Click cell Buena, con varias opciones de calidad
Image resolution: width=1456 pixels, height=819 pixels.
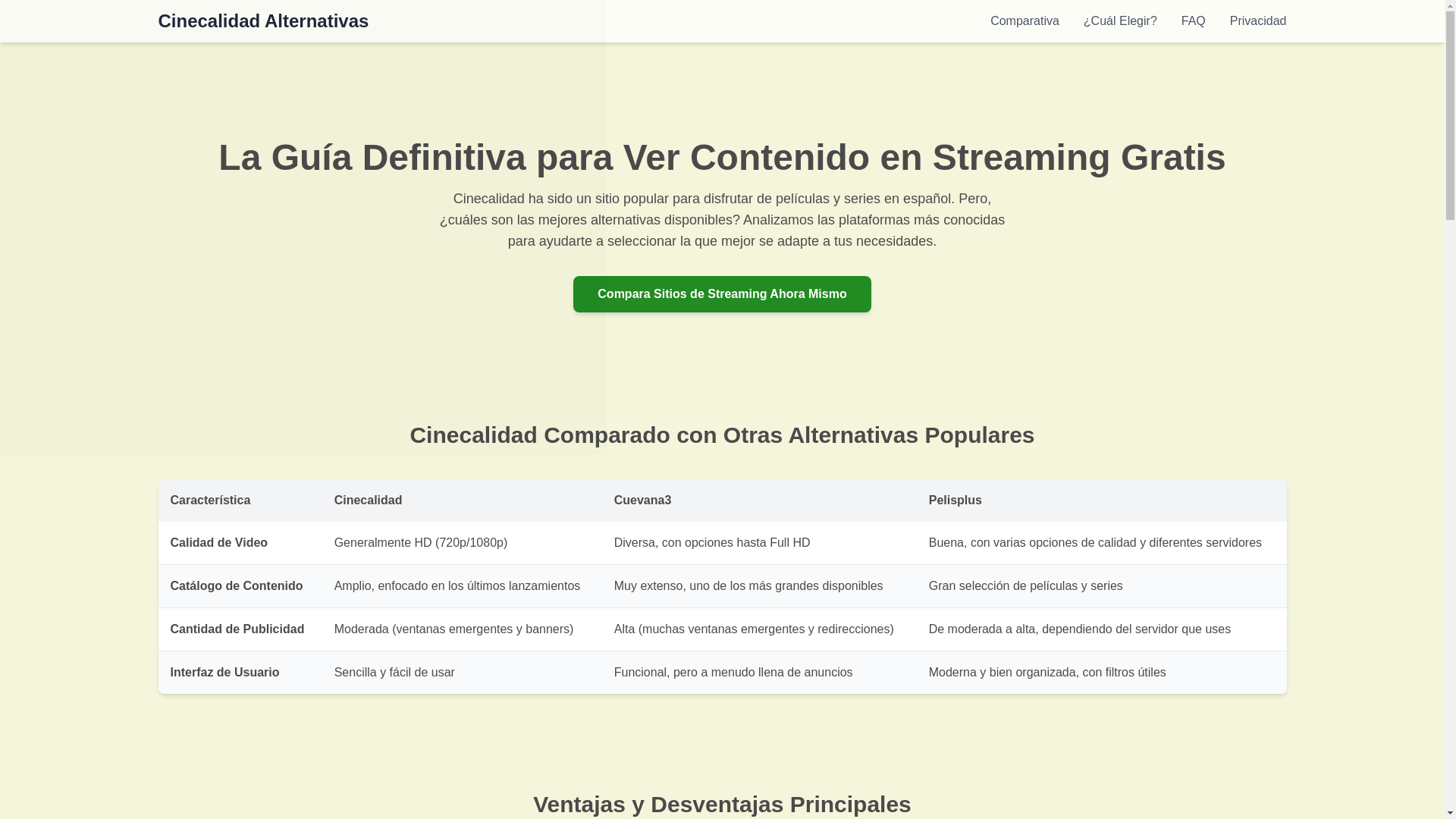(x=1102, y=543)
